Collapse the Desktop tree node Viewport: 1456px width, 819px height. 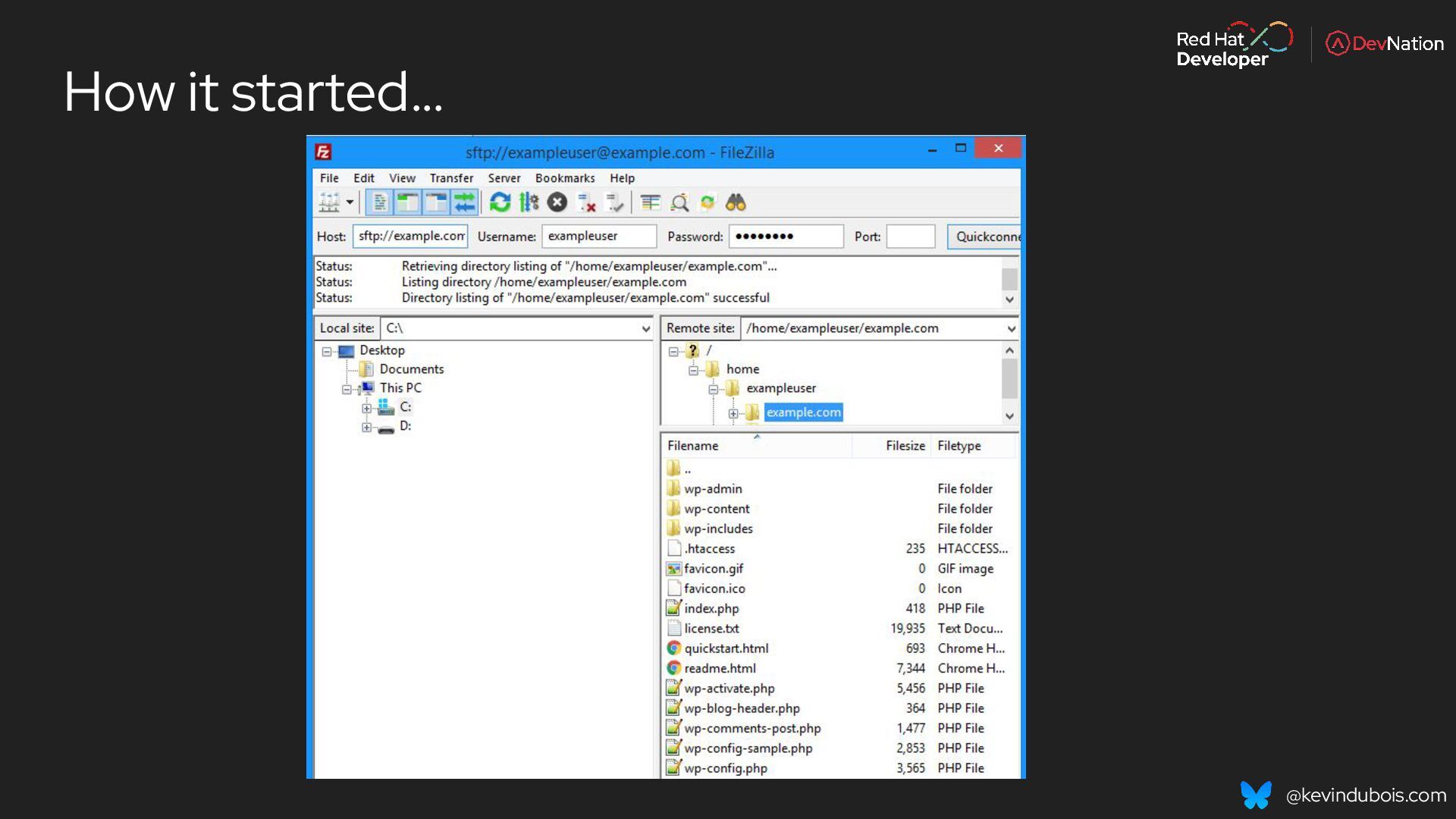pos(327,351)
